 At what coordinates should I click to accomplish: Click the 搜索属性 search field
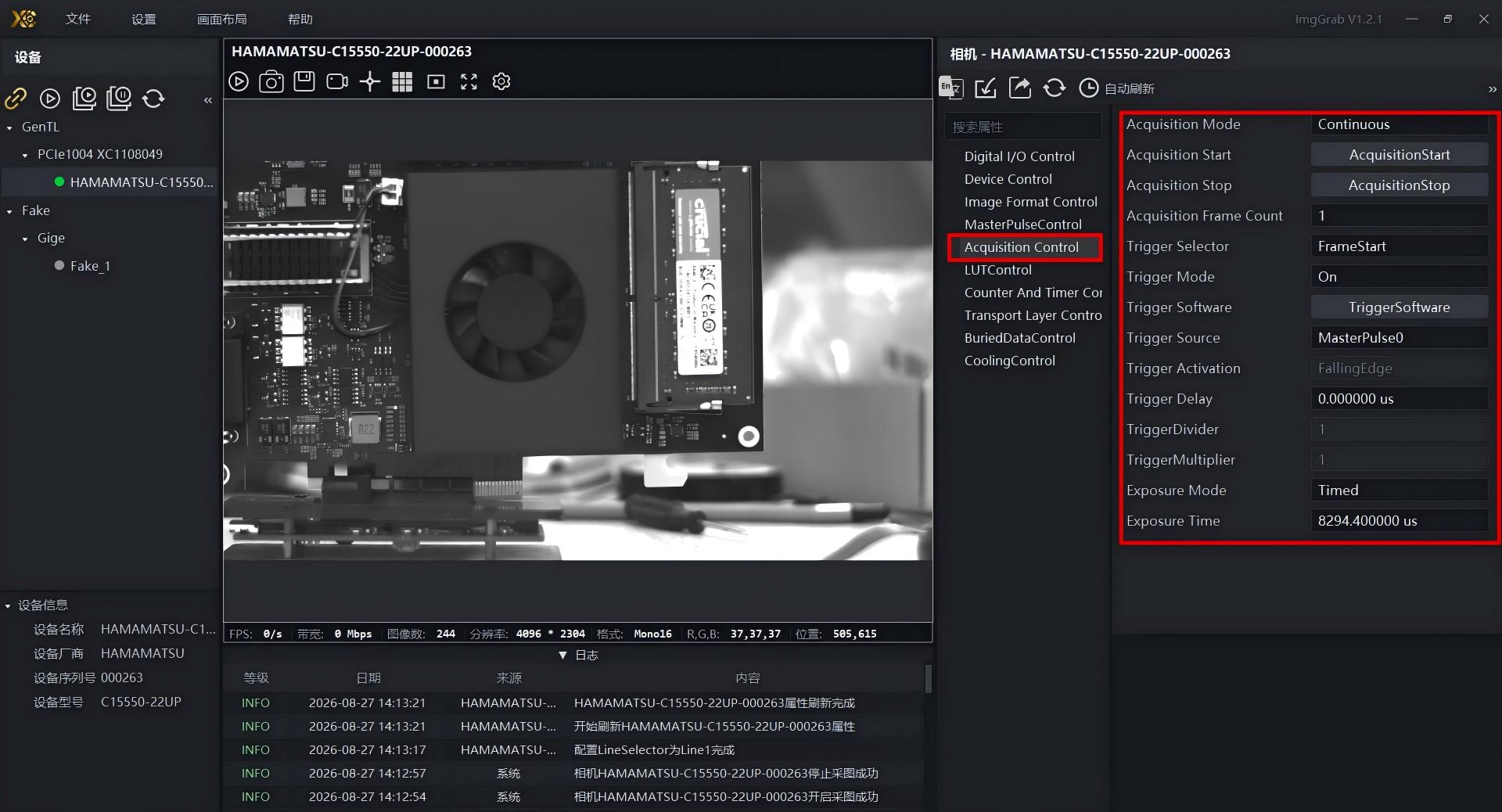[x=1023, y=127]
